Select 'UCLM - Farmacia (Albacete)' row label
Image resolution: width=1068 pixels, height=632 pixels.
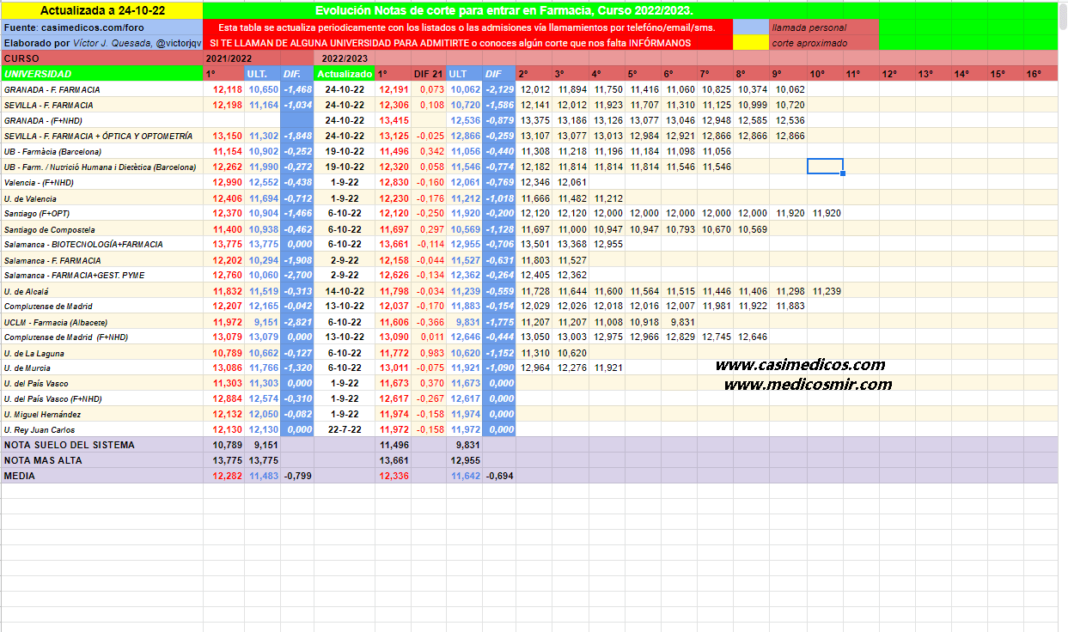click(x=56, y=322)
